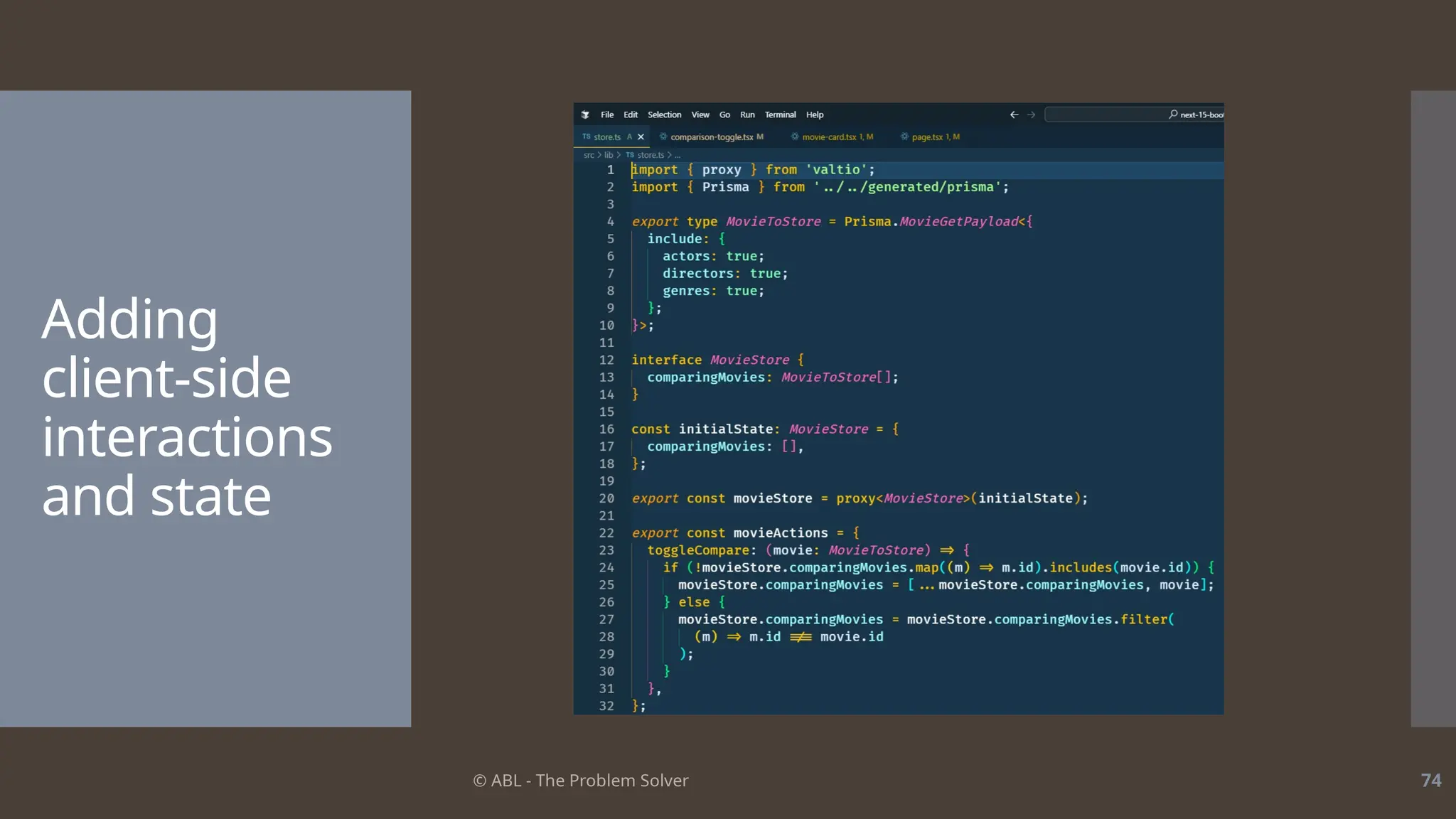
Task: Click the lib breadcrumb segment
Action: click(609, 155)
